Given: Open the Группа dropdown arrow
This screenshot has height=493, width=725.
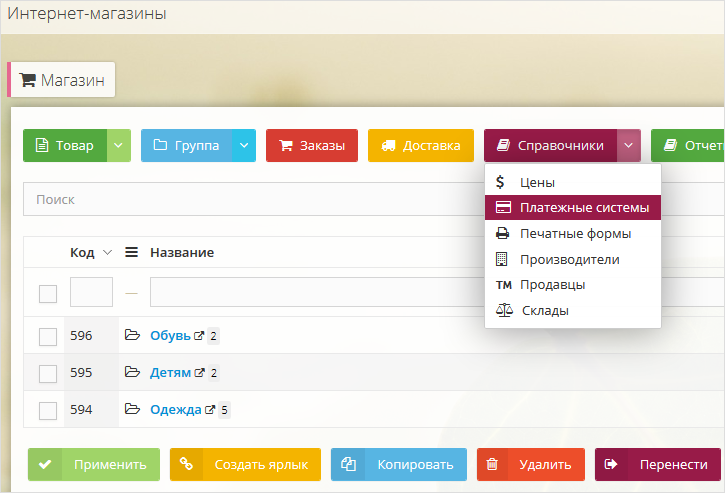Looking at the screenshot, I should 244,145.
